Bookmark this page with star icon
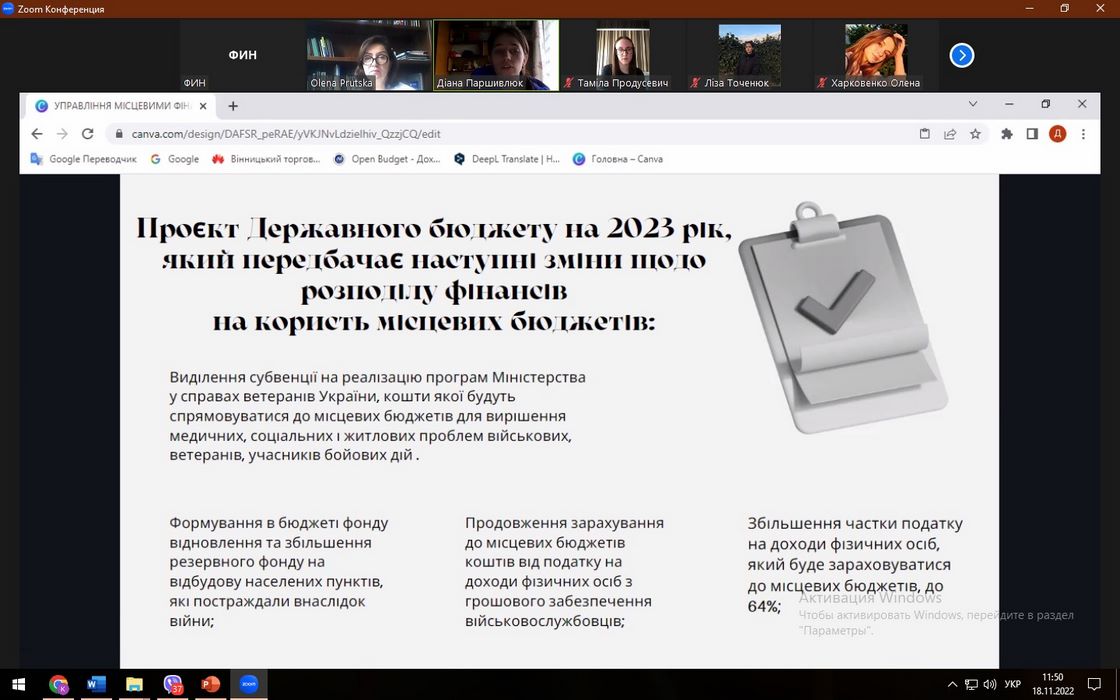 [x=975, y=134]
